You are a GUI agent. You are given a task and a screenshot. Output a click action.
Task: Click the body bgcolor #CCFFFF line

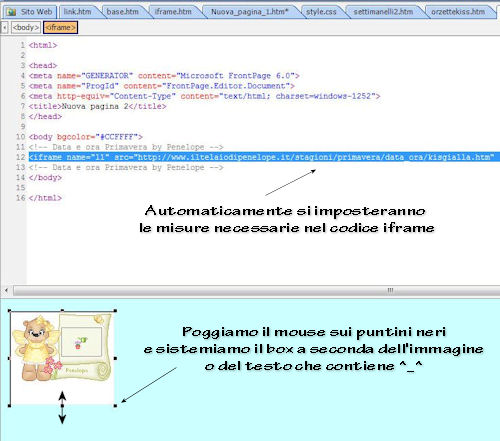[x=86, y=137]
